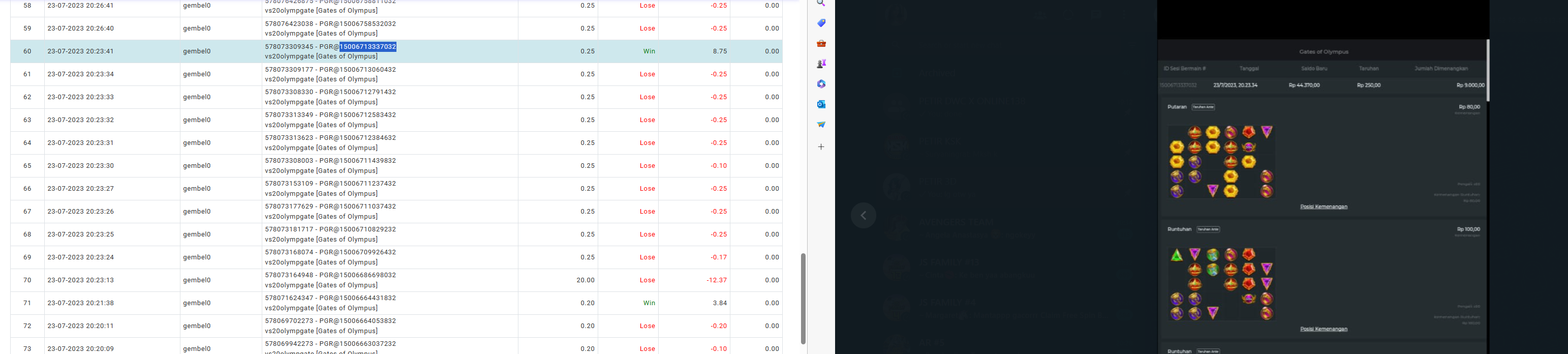Click the first Runtuhan slot grid thumbnail
The height and width of the screenshot is (354, 1568).
tap(1222, 284)
